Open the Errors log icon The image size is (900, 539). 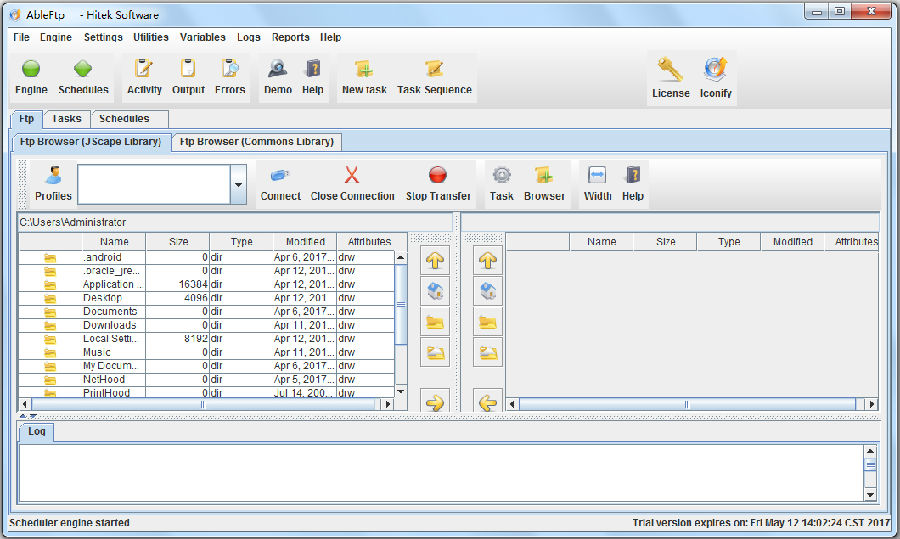pos(230,68)
